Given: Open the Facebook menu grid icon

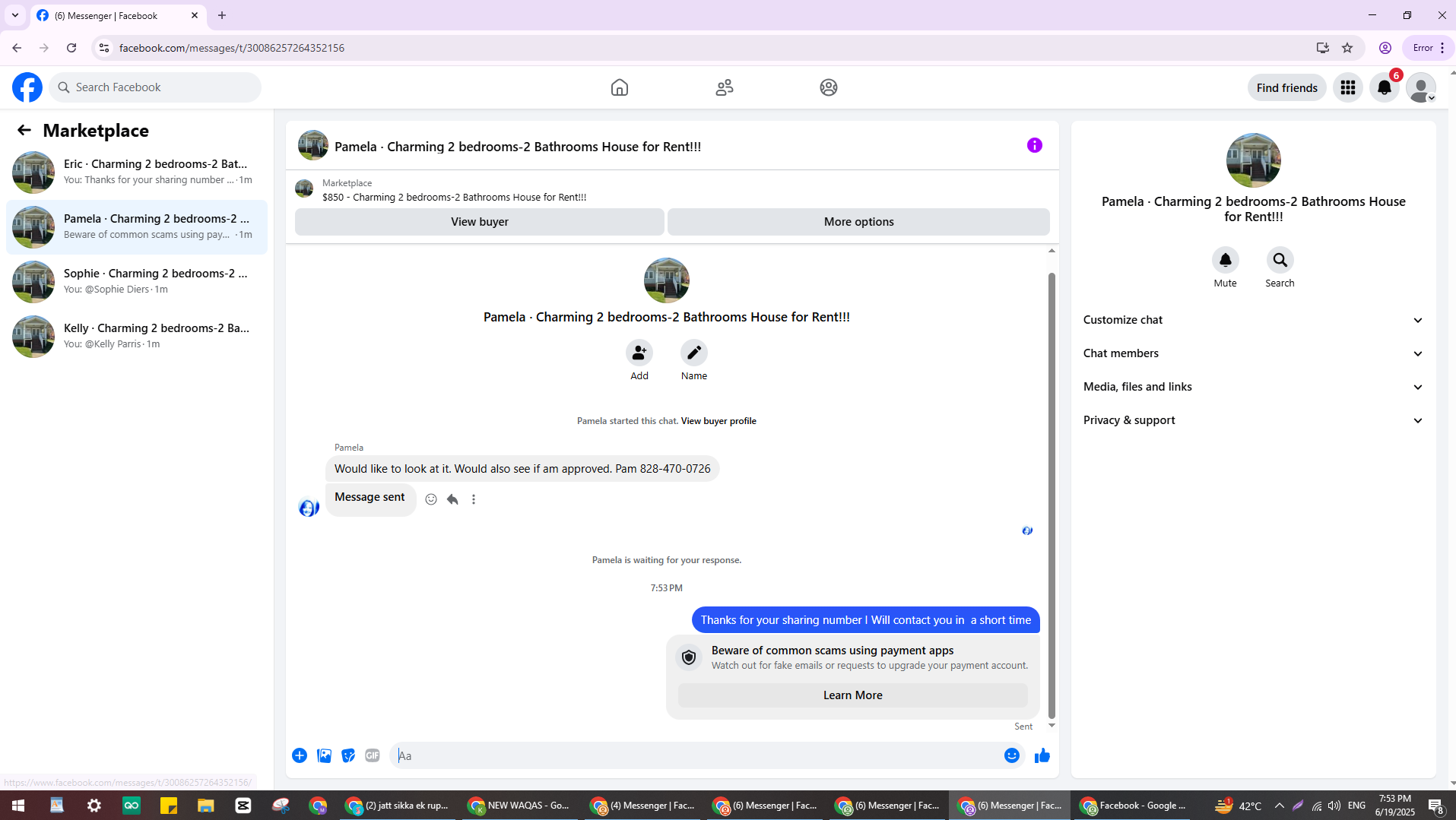Looking at the screenshot, I should click(x=1348, y=87).
